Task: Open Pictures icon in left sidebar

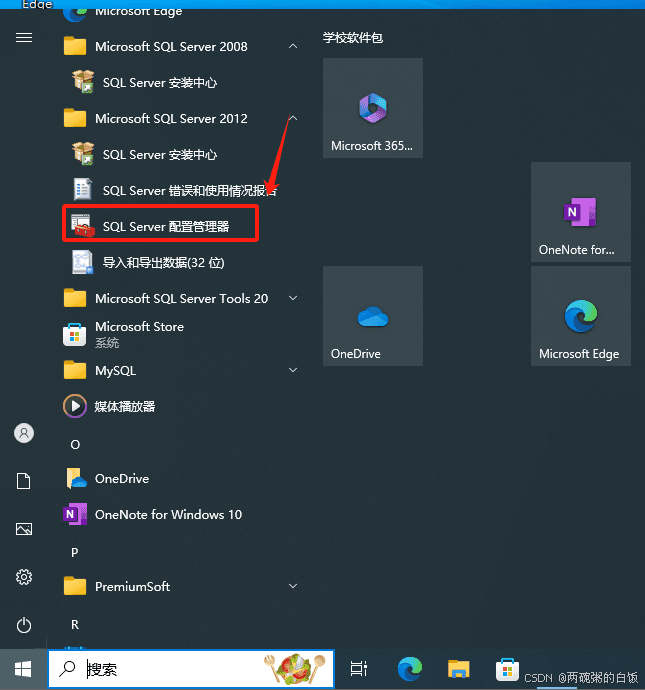Action: pos(24,529)
